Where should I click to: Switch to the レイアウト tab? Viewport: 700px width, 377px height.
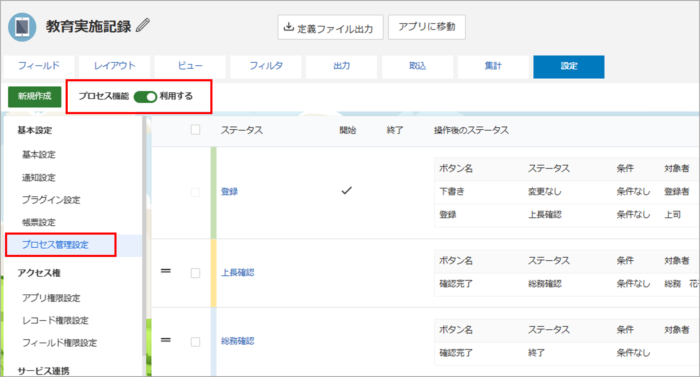114,66
